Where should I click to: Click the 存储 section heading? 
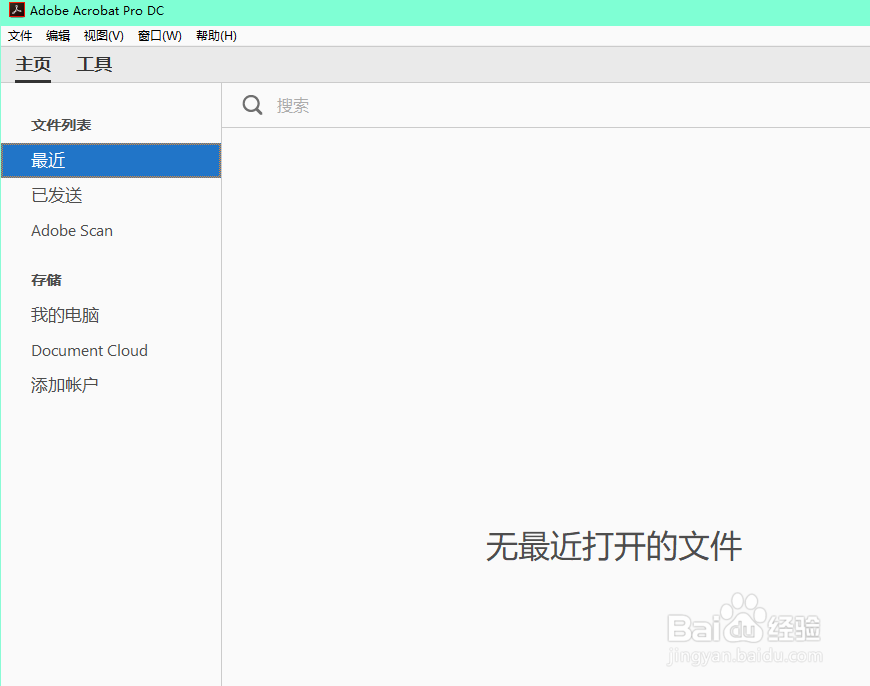pos(46,280)
